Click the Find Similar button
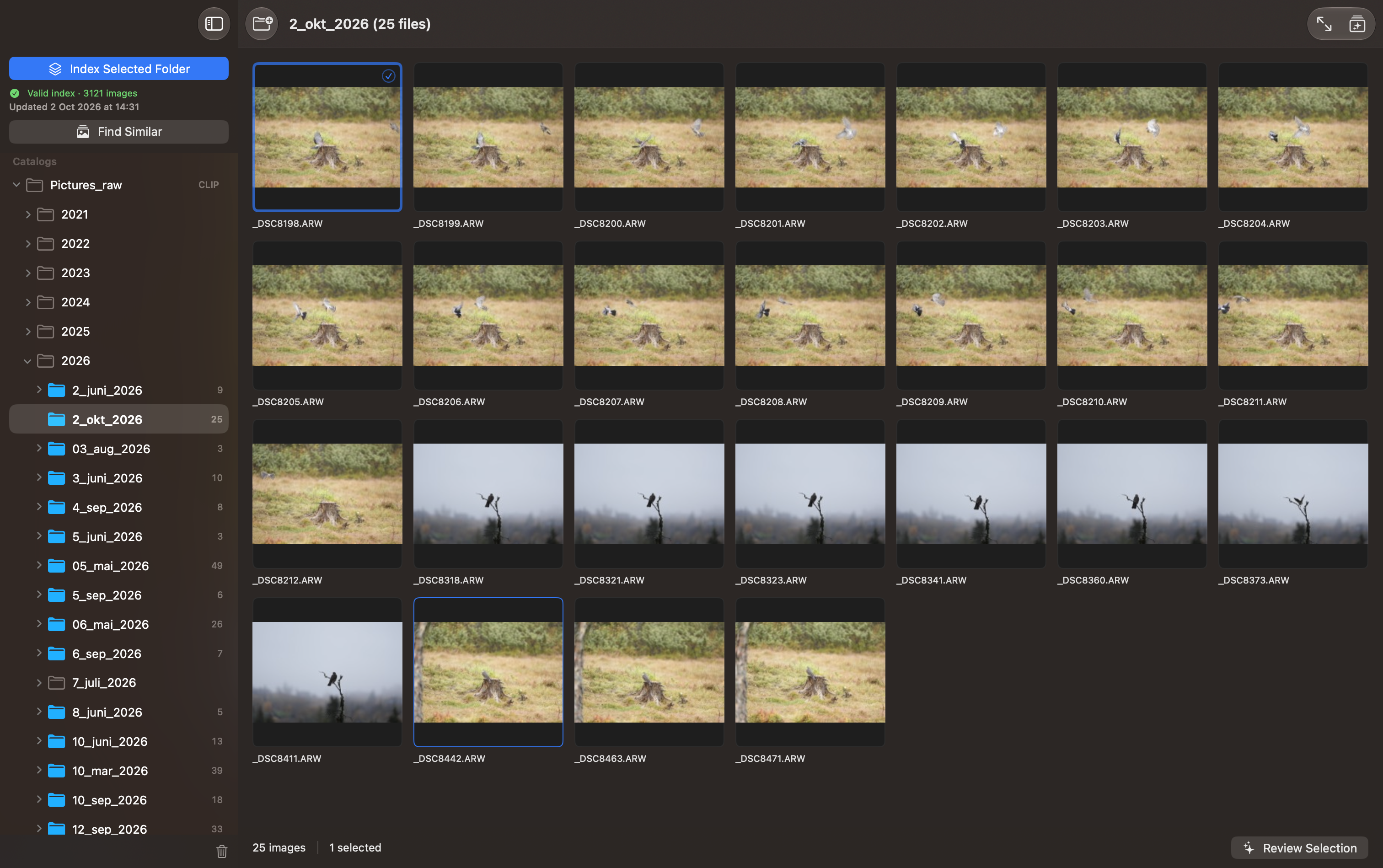The height and width of the screenshot is (868, 1383). tap(119, 131)
